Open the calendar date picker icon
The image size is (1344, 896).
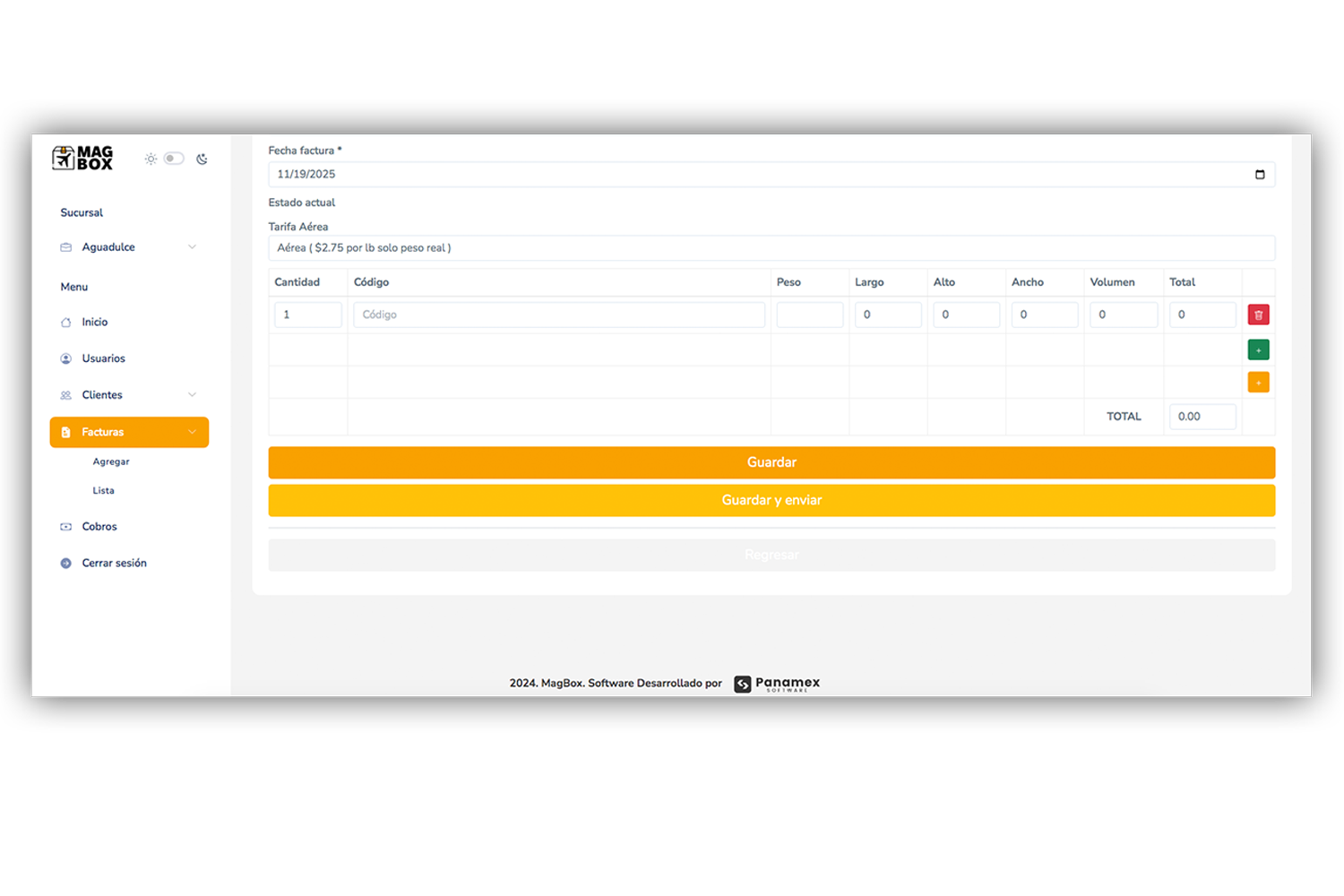point(1260,175)
